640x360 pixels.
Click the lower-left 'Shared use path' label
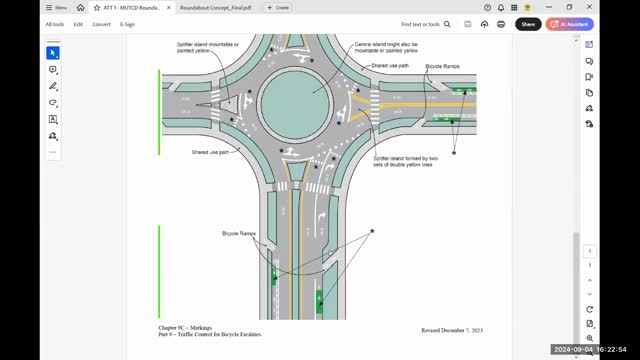(210, 152)
